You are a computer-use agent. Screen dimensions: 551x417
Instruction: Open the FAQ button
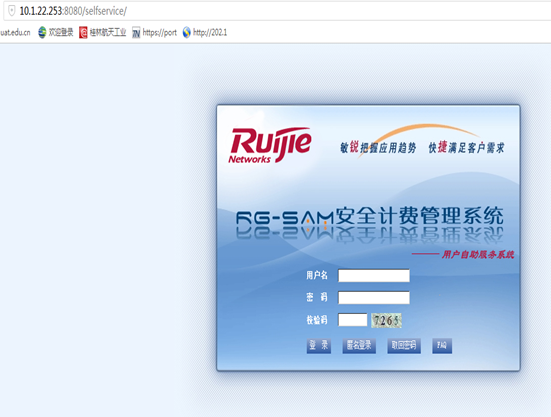442,346
